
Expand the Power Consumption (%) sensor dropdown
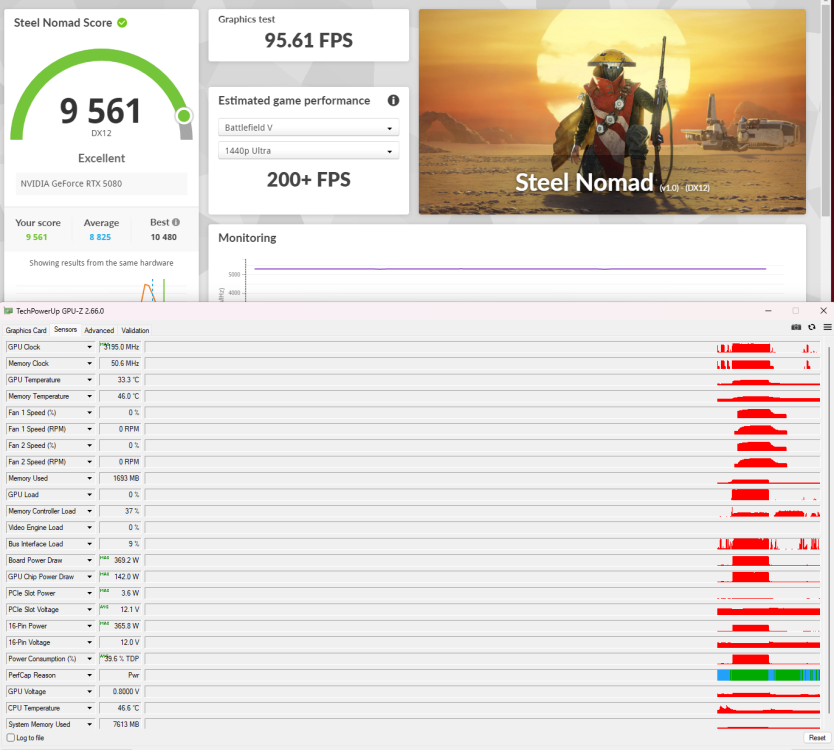point(89,659)
